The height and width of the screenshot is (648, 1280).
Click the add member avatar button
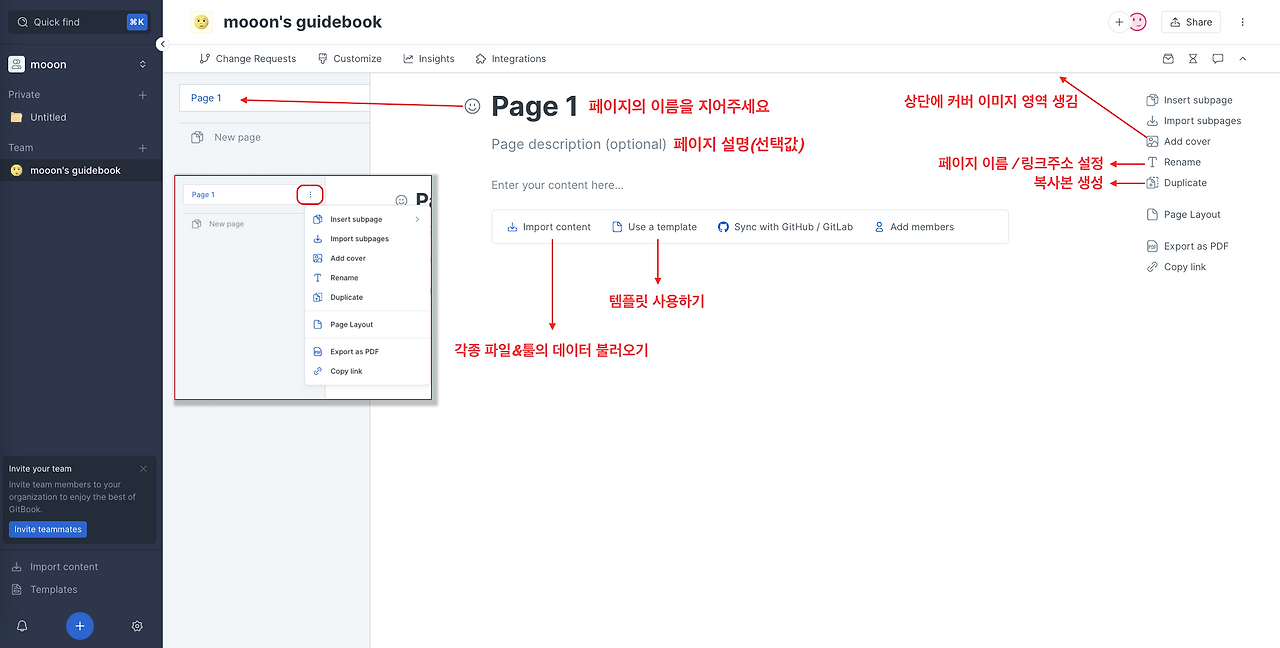[x=1119, y=22]
